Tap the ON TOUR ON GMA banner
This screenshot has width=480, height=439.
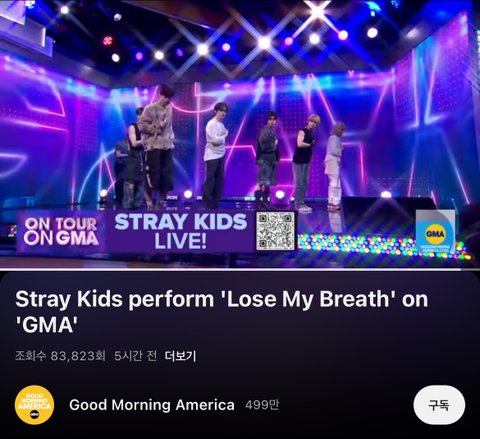(61, 231)
